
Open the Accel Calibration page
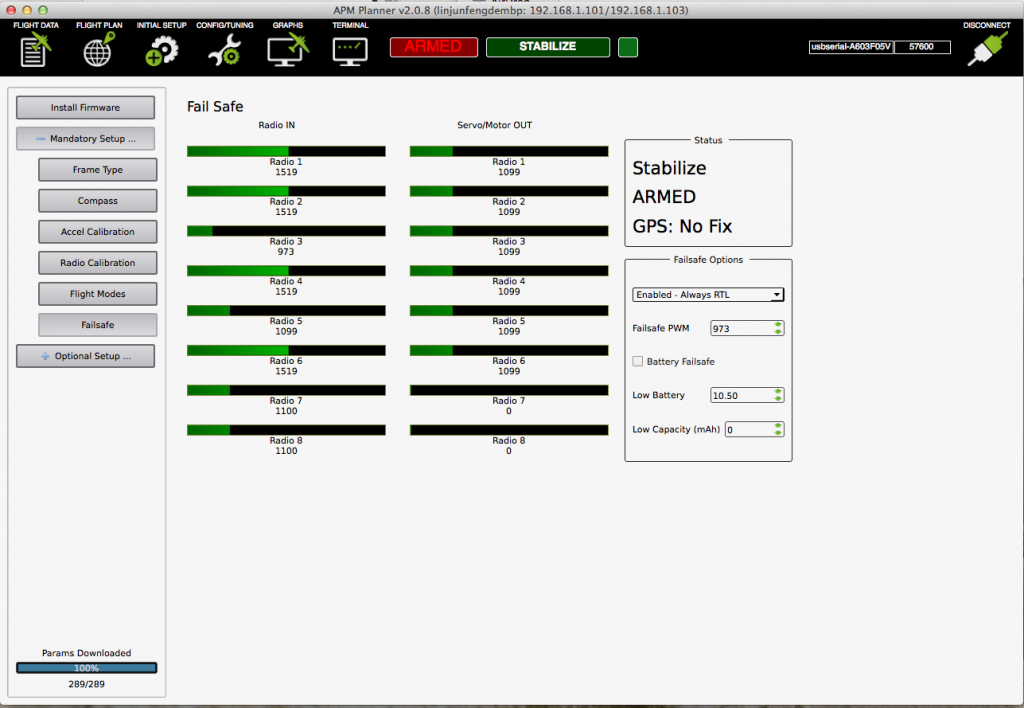tap(98, 232)
